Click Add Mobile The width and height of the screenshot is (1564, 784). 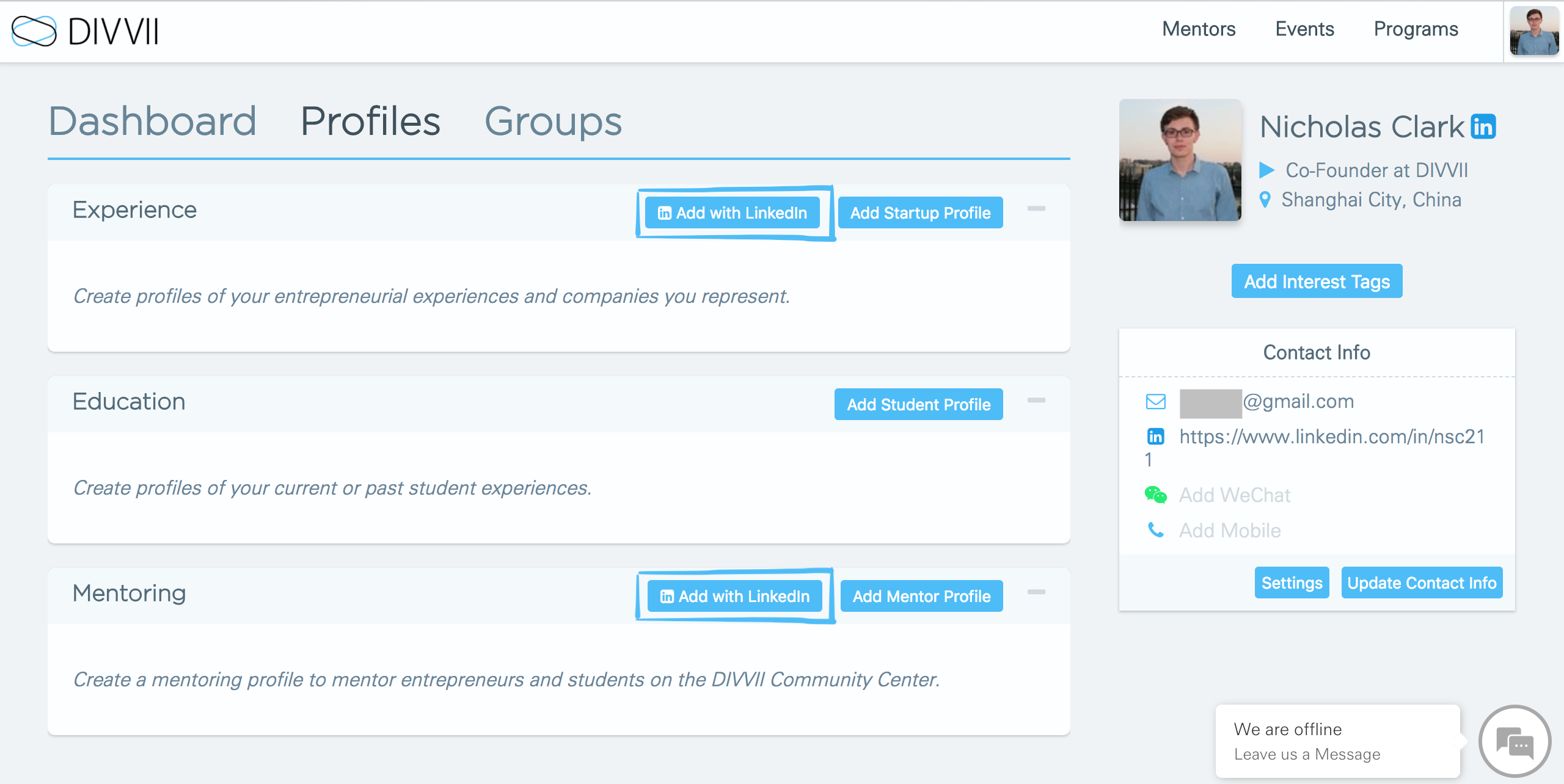coord(1229,531)
